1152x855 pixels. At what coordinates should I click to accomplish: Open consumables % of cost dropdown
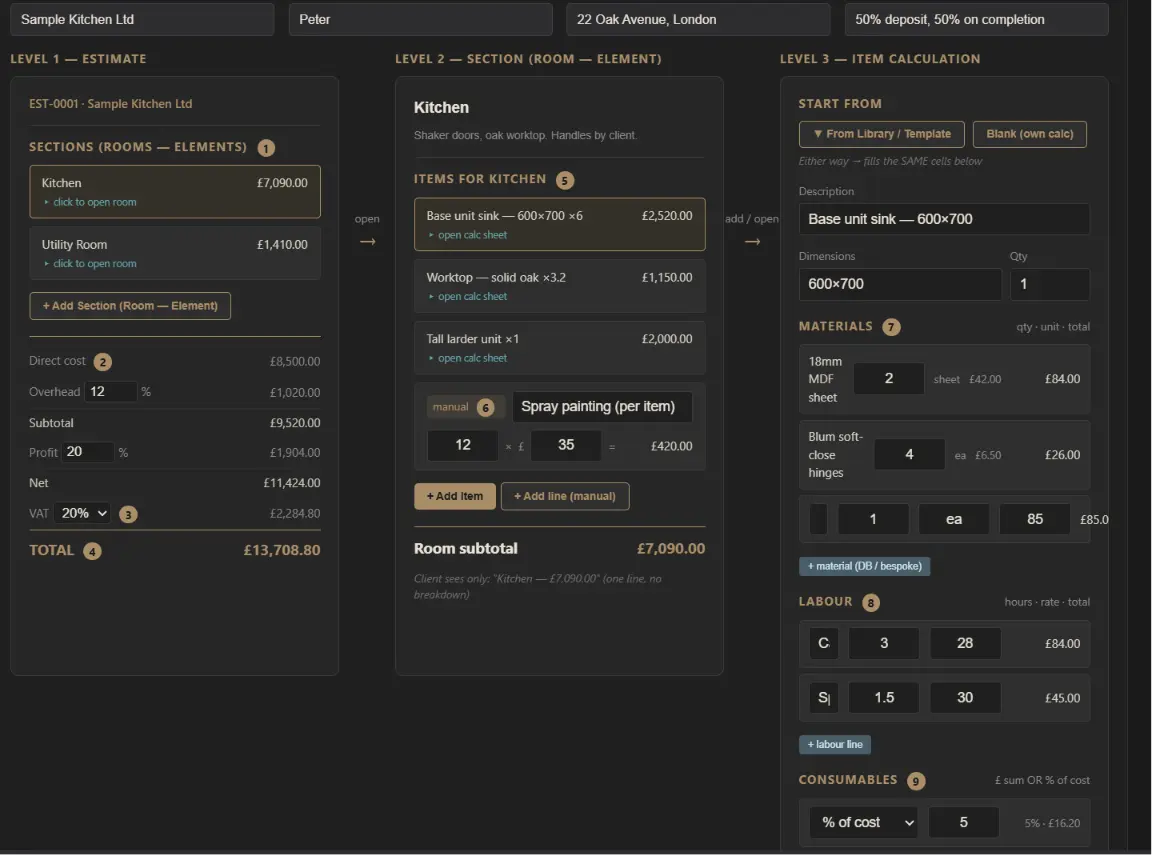pyautogui.click(x=864, y=822)
